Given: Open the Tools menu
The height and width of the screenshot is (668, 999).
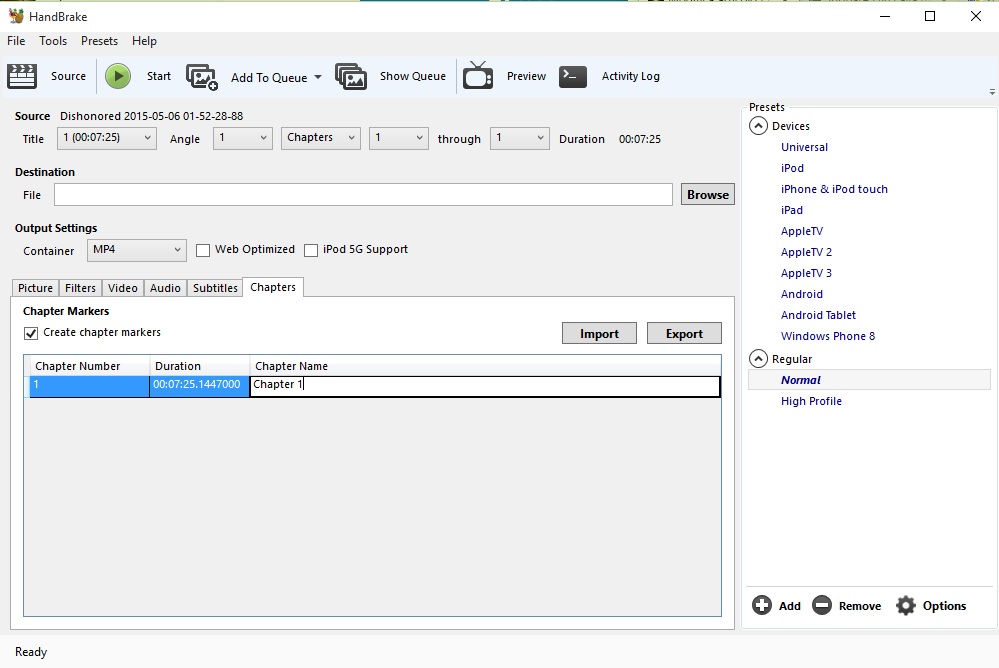Looking at the screenshot, I should coord(53,41).
